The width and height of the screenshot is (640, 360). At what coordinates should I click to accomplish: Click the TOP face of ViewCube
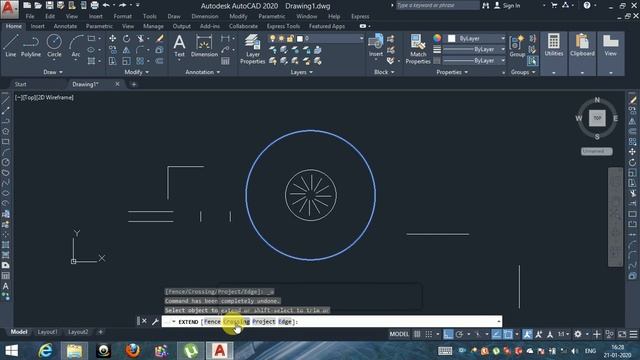pyautogui.click(x=597, y=118)
